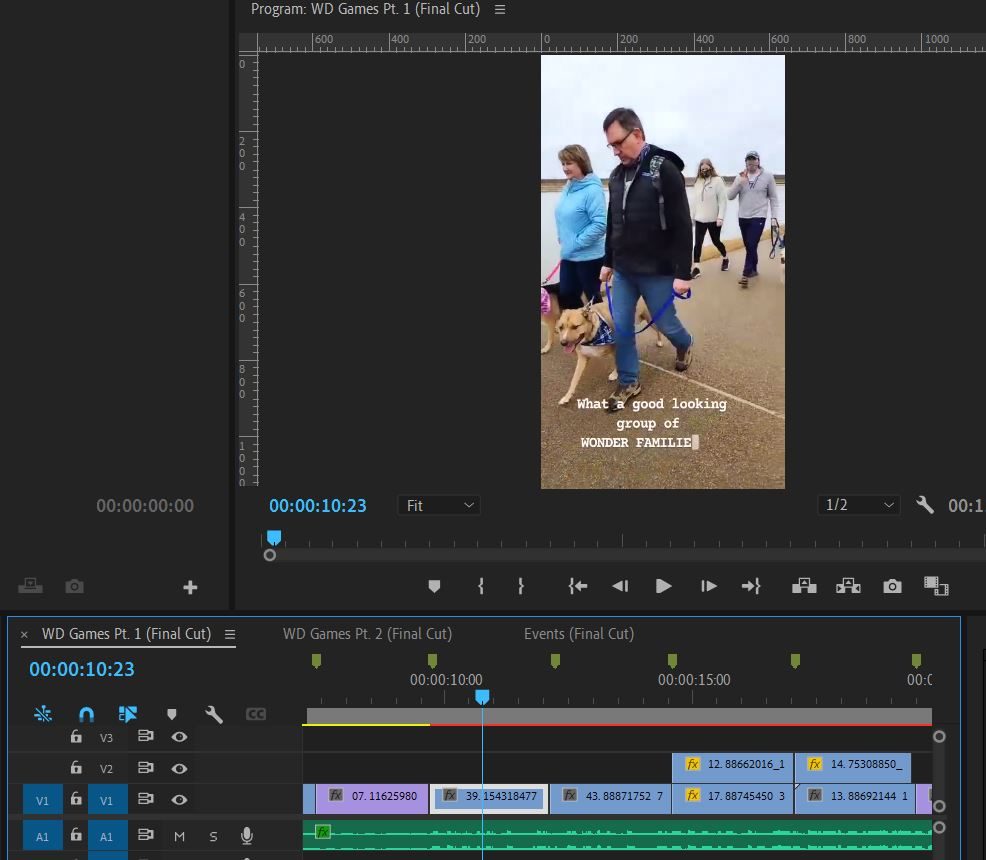Select clip 39. 154318477 on V1
The image size is (986, 860).
pyautogui.click(x=489, y=798)
